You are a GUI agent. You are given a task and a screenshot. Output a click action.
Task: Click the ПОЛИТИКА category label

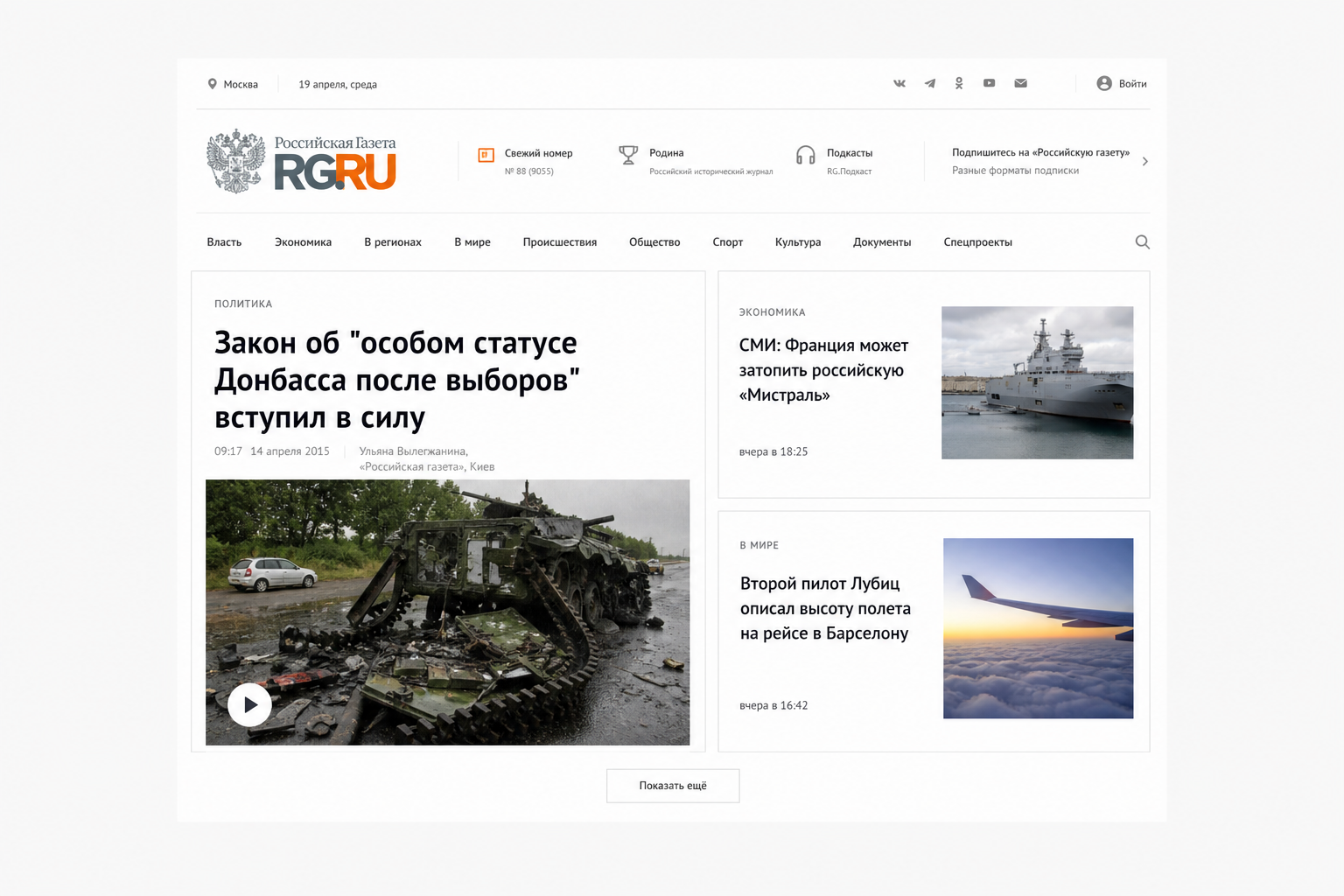[243, 304]
